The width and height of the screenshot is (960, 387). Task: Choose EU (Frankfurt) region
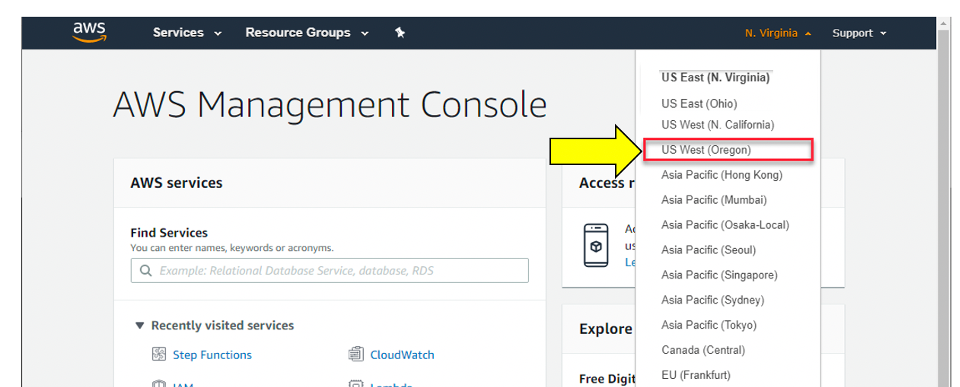[696, 375]
